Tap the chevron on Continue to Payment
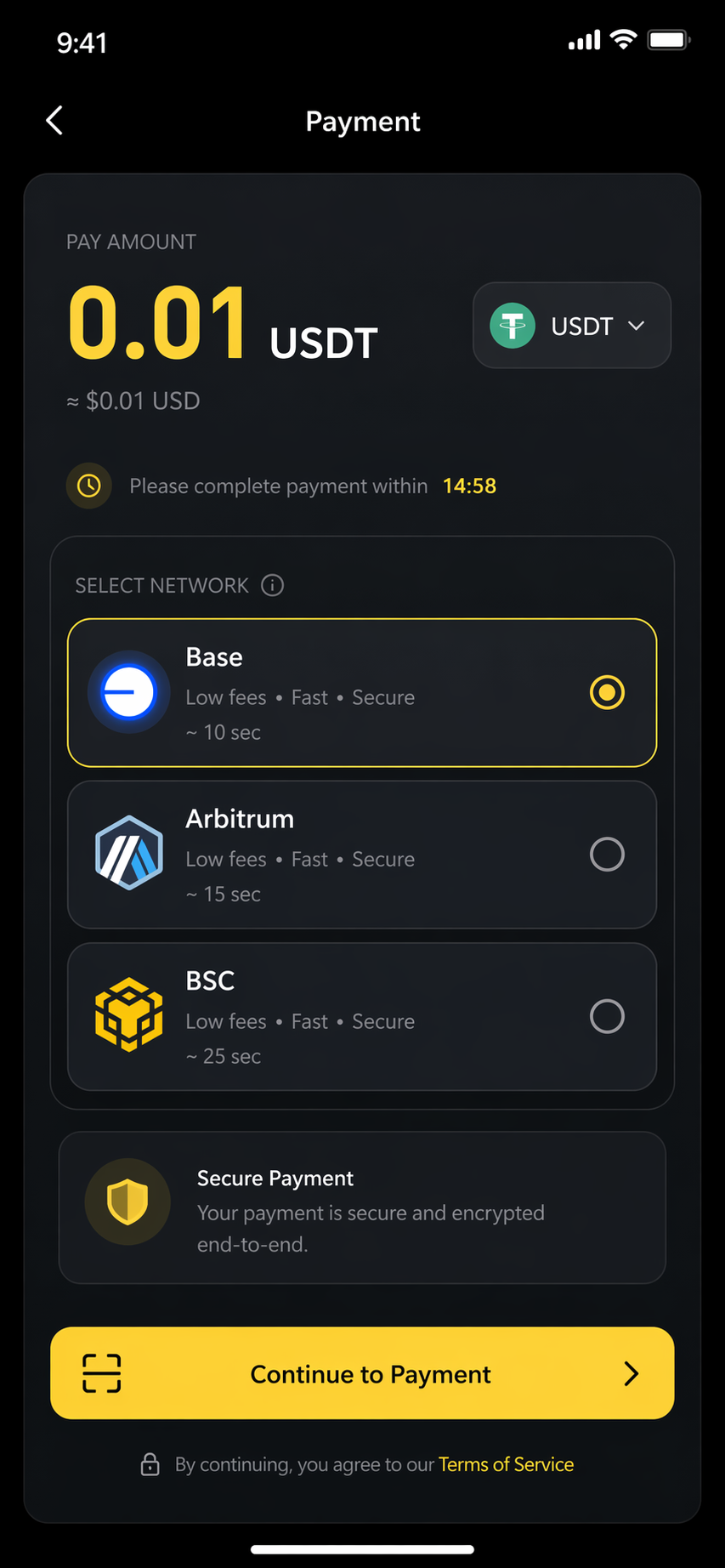The height and width of the screenshot is (1568, 725). (x=631, y=1373)
